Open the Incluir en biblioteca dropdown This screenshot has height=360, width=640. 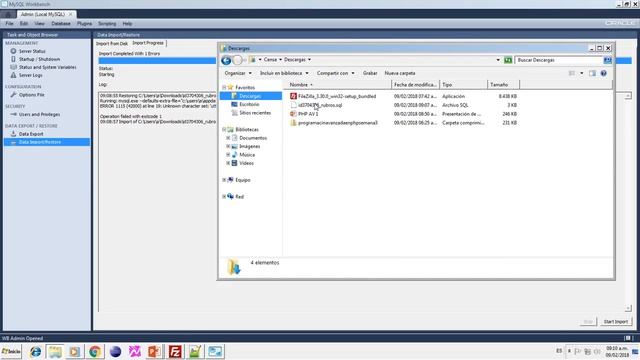[284, 73]
